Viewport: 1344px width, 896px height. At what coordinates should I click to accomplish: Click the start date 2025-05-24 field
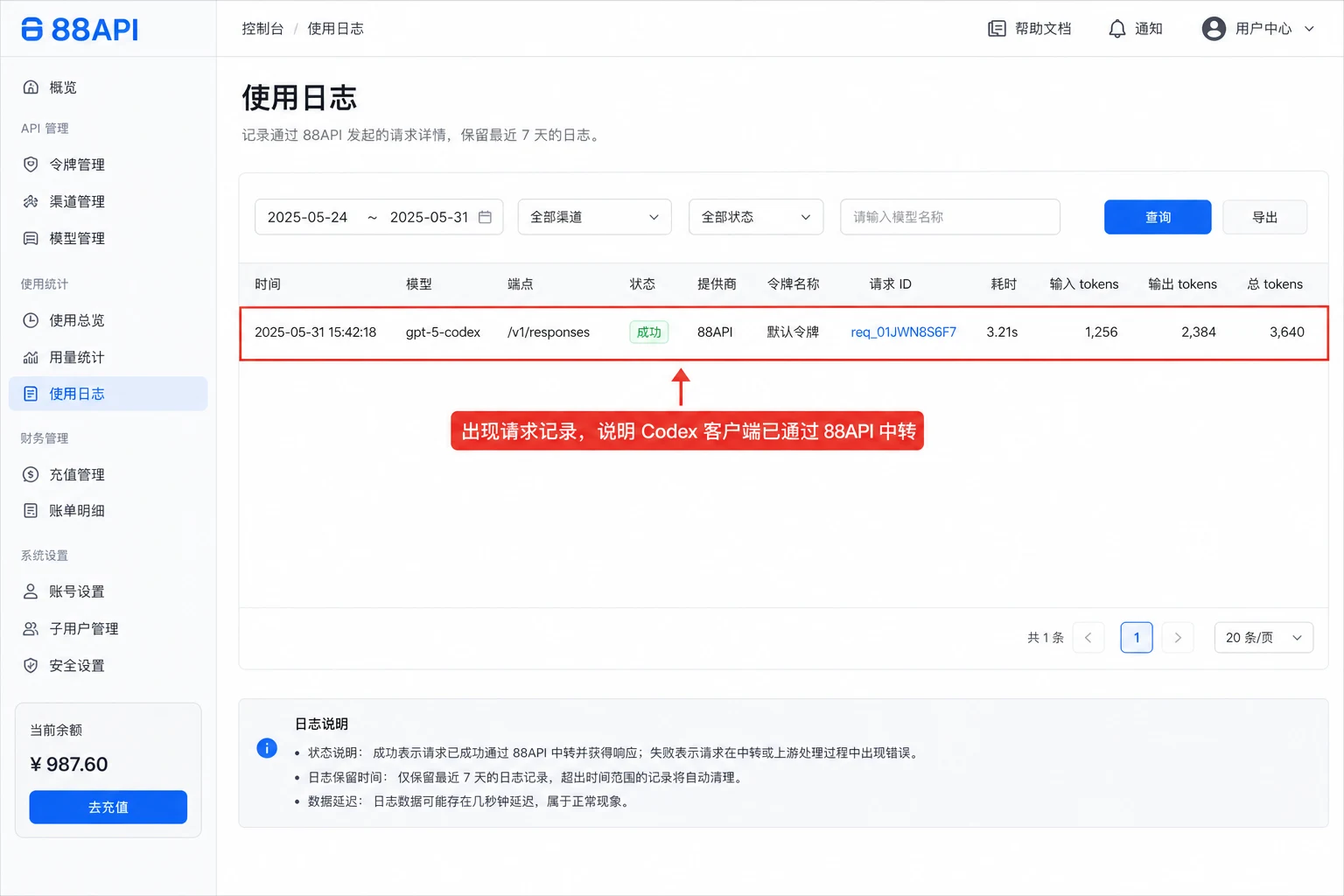[307, 217]
